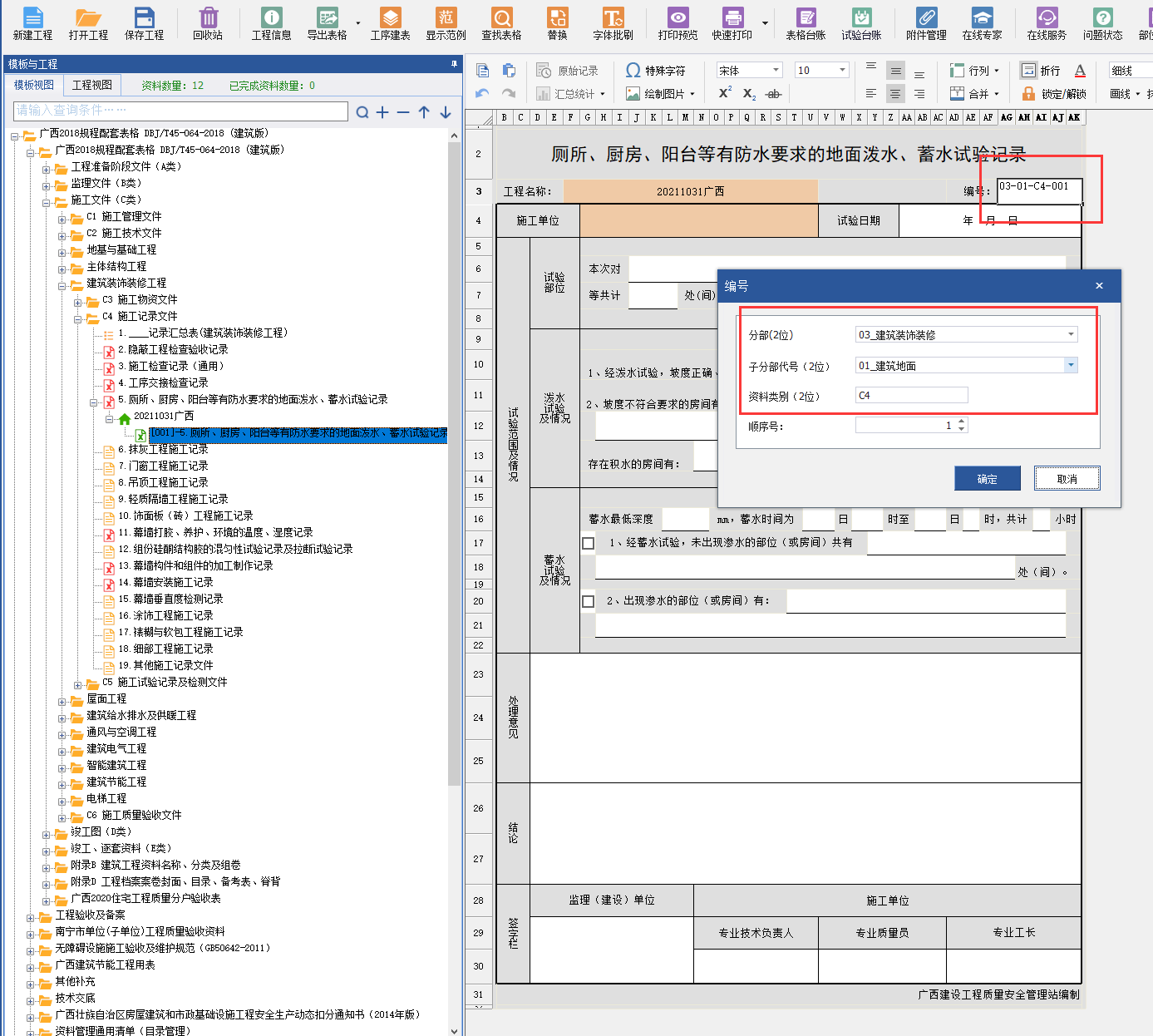Click the 问题状态 status icon
This screenshot has height=1036, width=1153.
point(1102,23)
